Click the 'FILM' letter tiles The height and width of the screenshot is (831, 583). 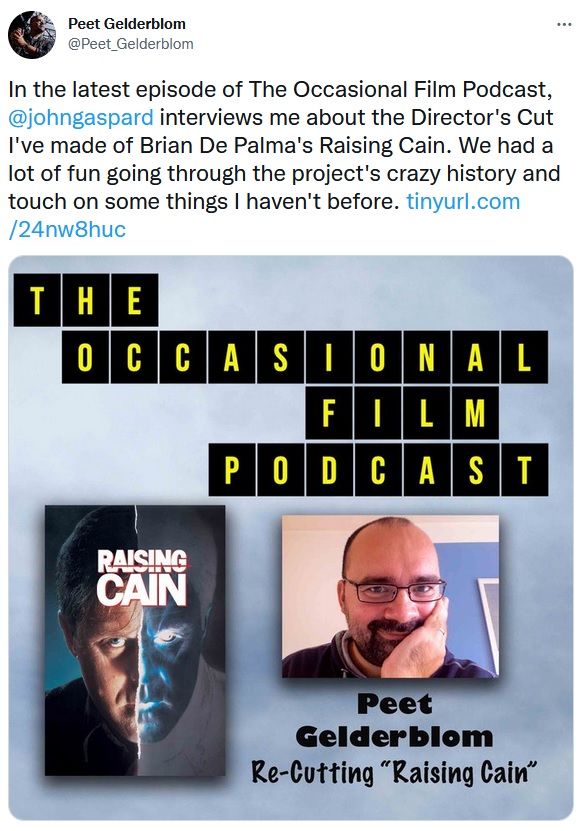pos(402,413)
